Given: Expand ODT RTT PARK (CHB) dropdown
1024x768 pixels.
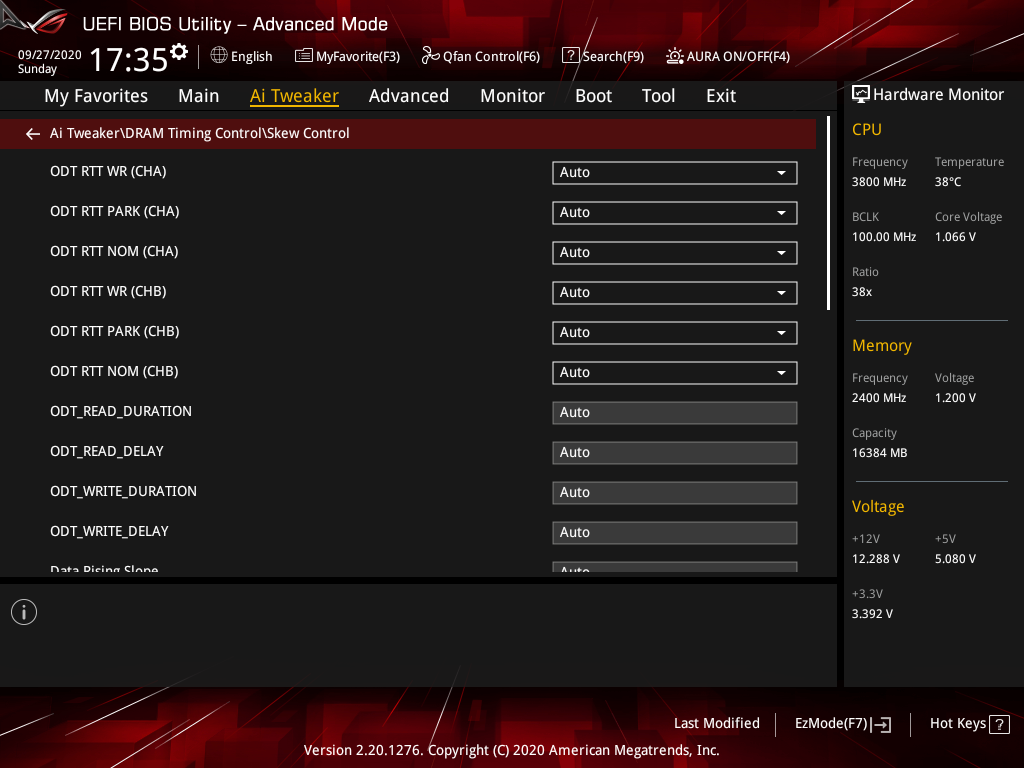Looking at the screenshot, I should (x=675, y=333).
